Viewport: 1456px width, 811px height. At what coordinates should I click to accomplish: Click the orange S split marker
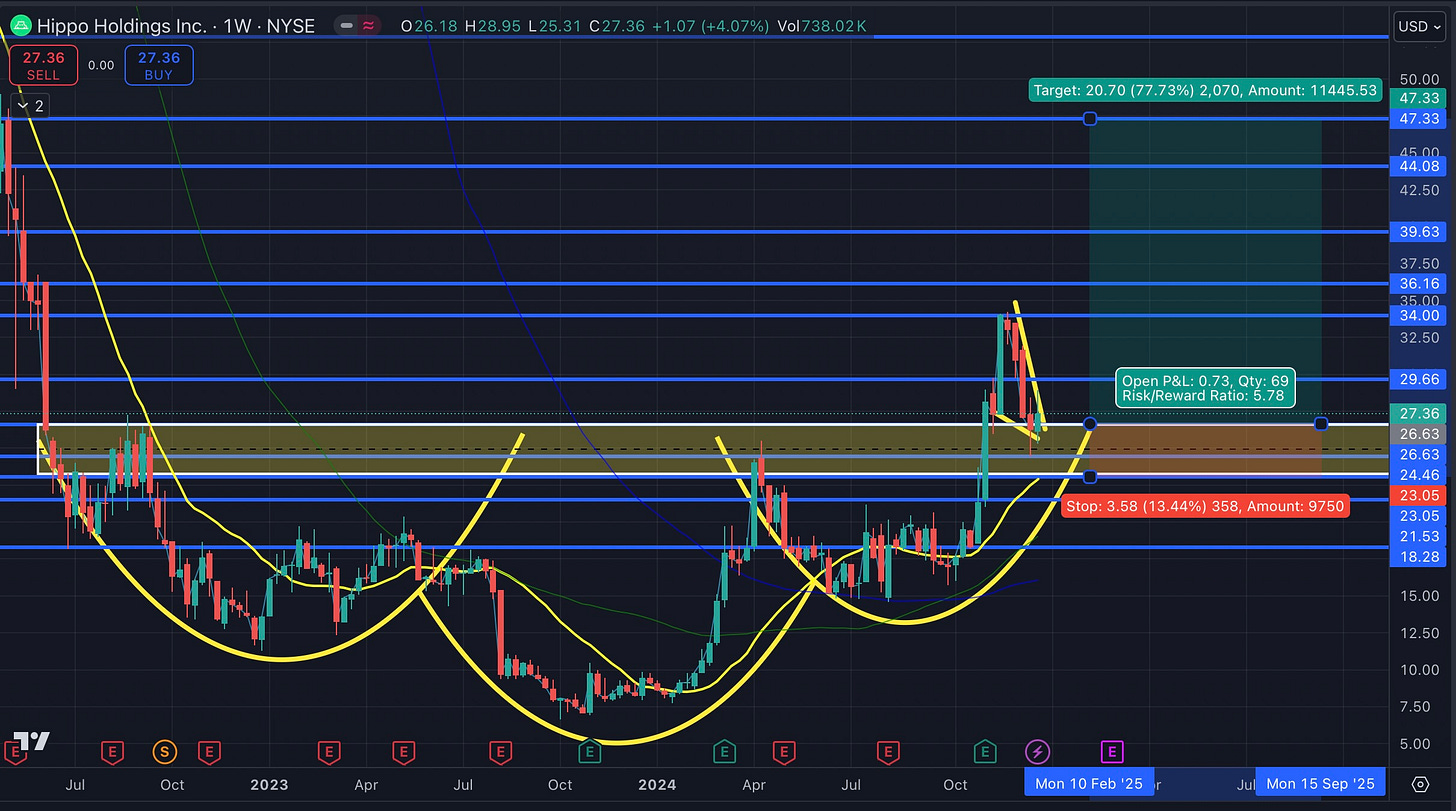point(164,750)
